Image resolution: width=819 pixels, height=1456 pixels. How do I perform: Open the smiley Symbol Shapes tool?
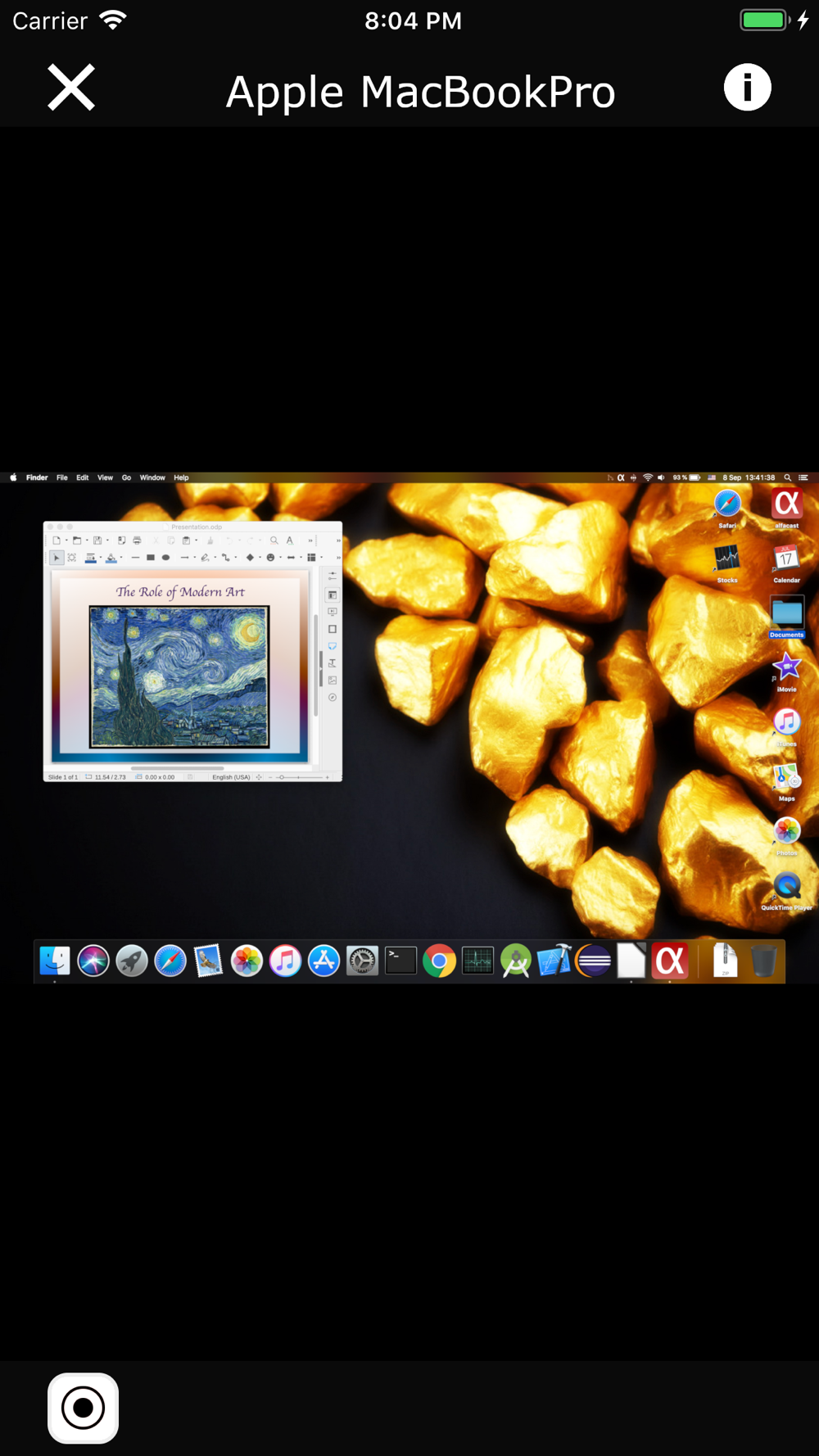[270, 558]
